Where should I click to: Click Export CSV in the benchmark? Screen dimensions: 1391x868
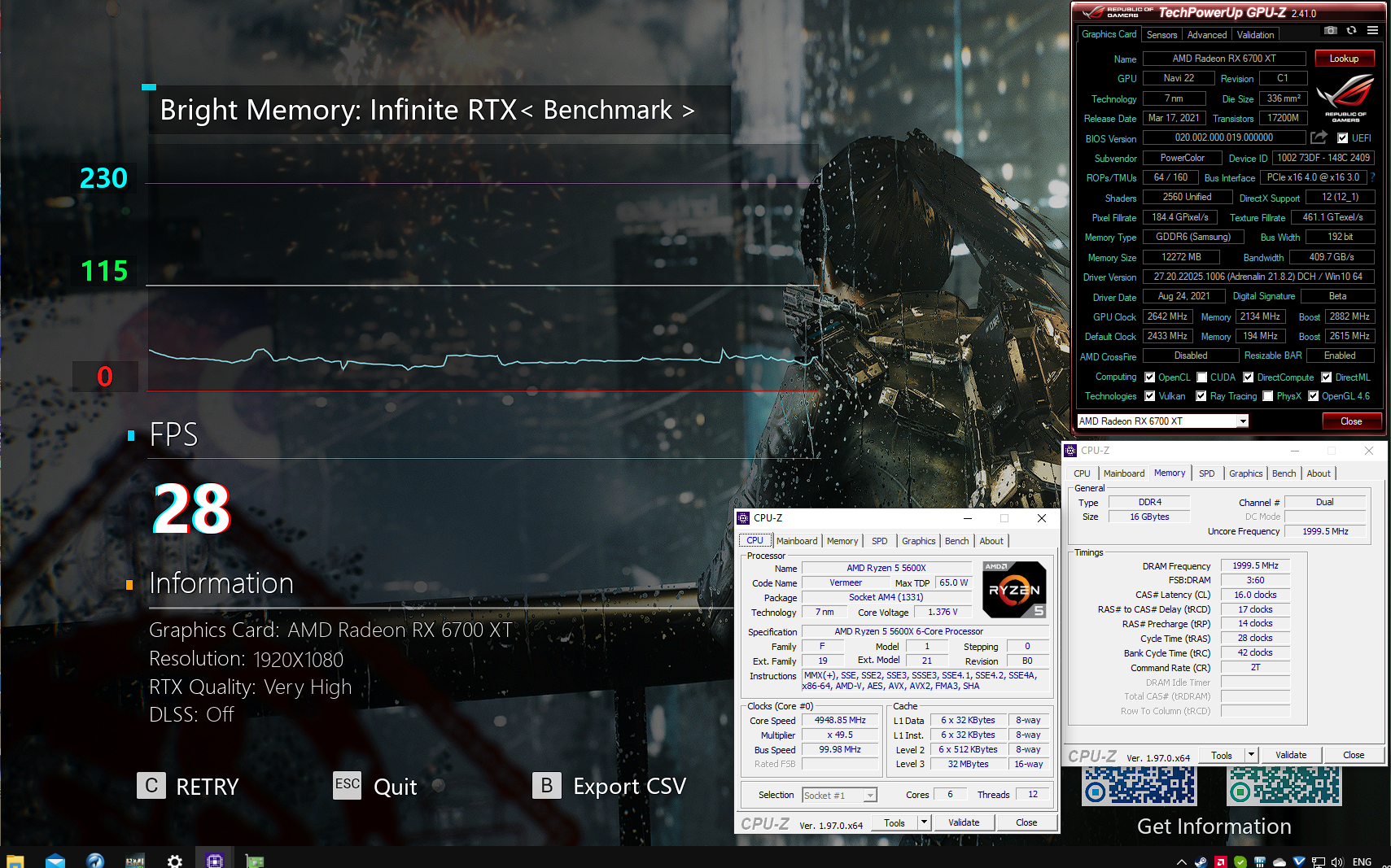click(630, 787)
